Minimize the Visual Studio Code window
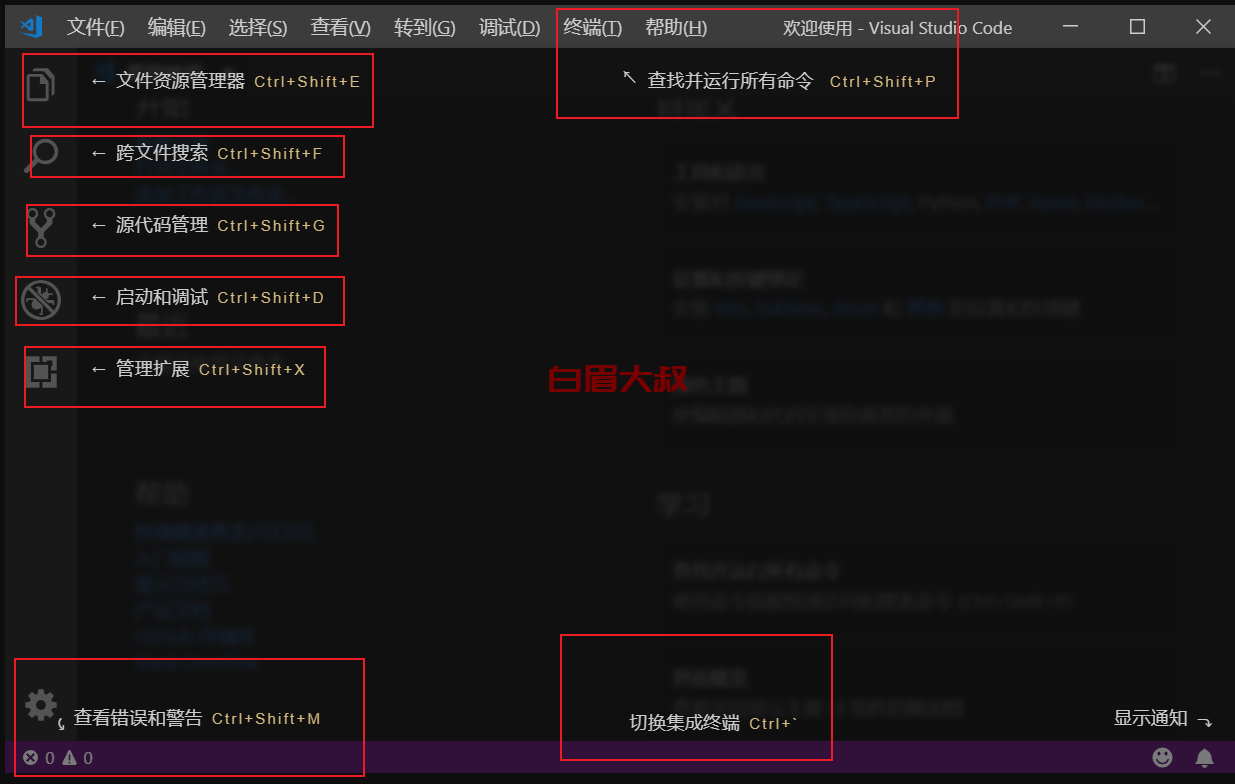 pyautogui.click(x=1072, y=27)
